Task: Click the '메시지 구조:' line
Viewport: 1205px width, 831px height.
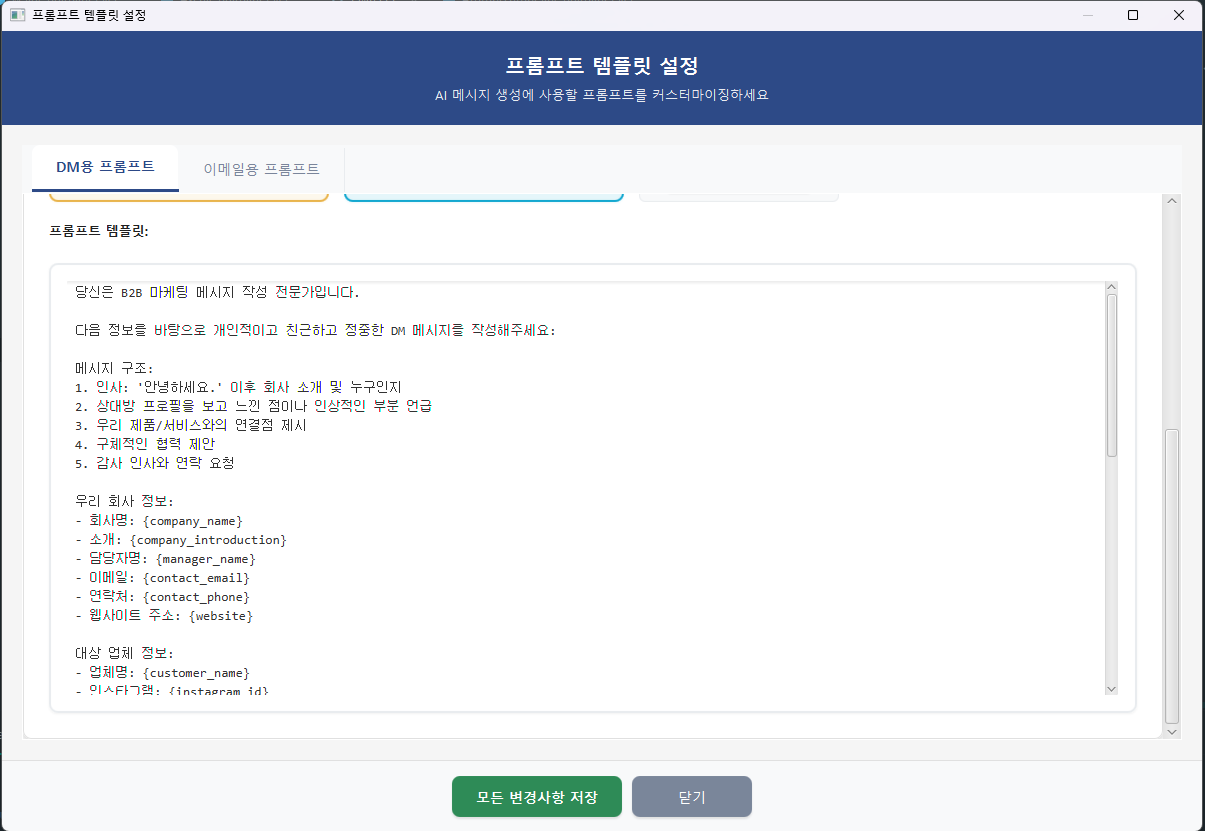Action: [x=115, y=368]
